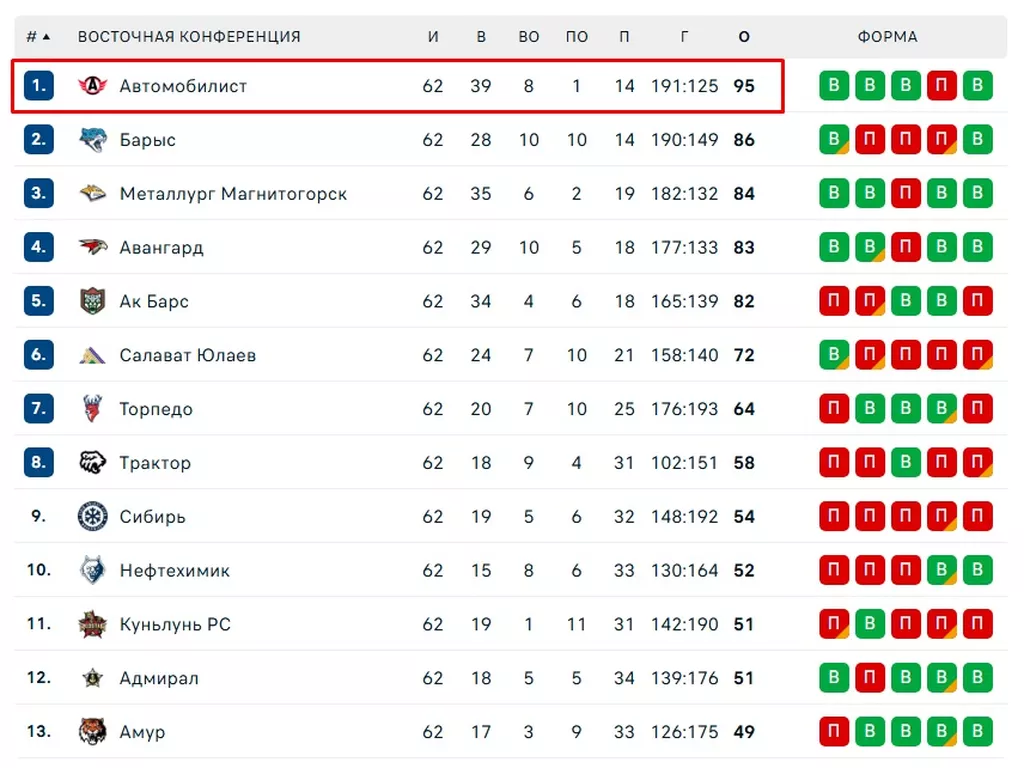Click the Сибирь snowflake logo
Screen dimensions: 1024x768
tap(93, 517)
